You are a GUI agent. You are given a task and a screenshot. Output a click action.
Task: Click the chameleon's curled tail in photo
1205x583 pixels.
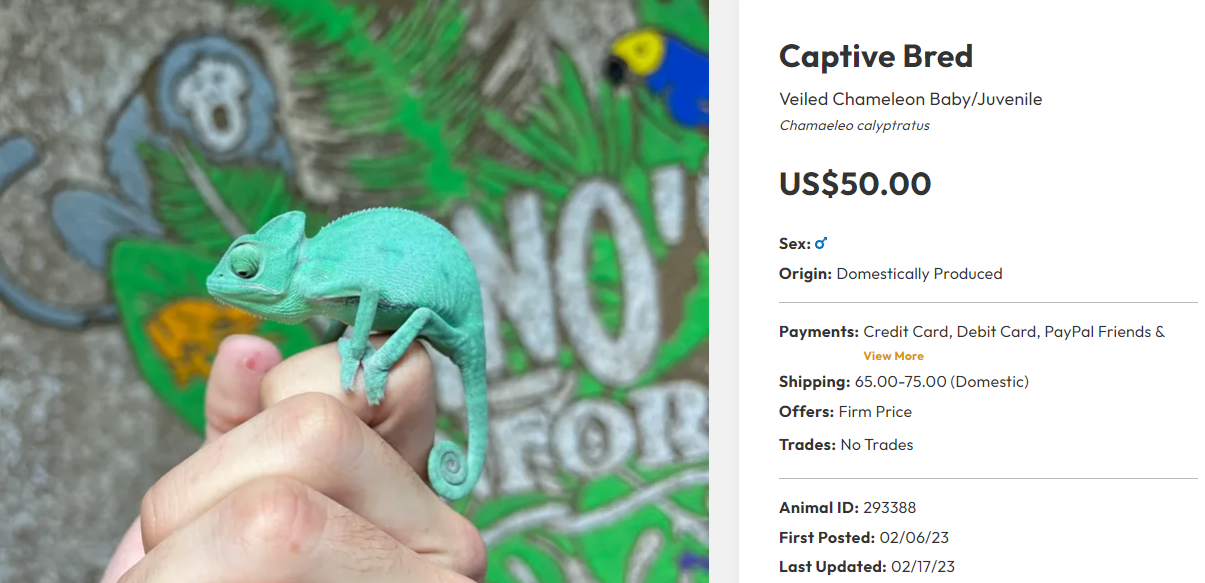pyautogui.click(x=453, y=468)
